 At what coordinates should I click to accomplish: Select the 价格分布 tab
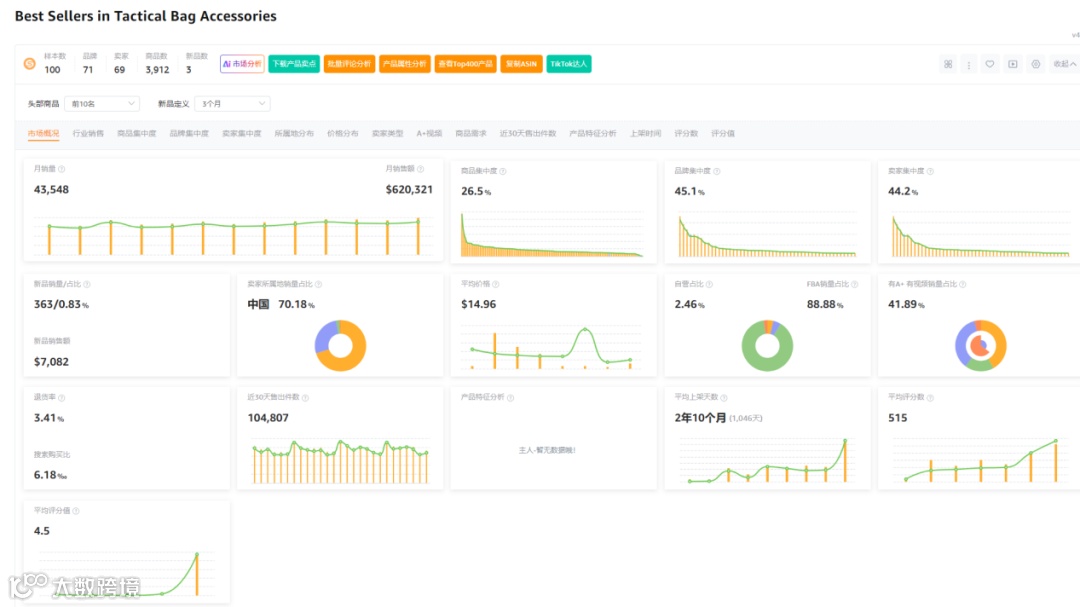(x=342, y=134)
